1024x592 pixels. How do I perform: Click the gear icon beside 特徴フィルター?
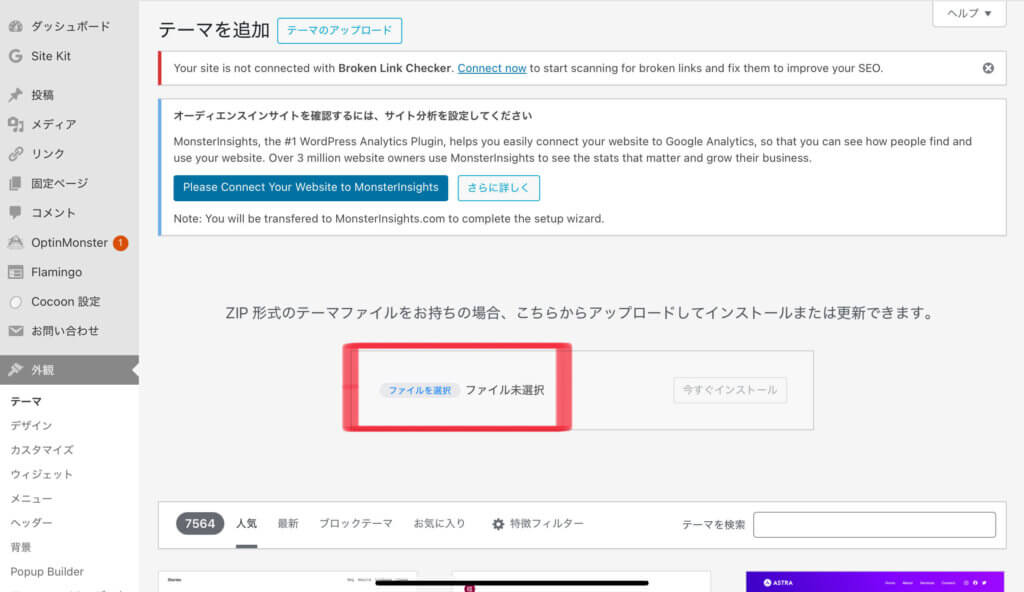pyautogui.click(x=498, y=524)
